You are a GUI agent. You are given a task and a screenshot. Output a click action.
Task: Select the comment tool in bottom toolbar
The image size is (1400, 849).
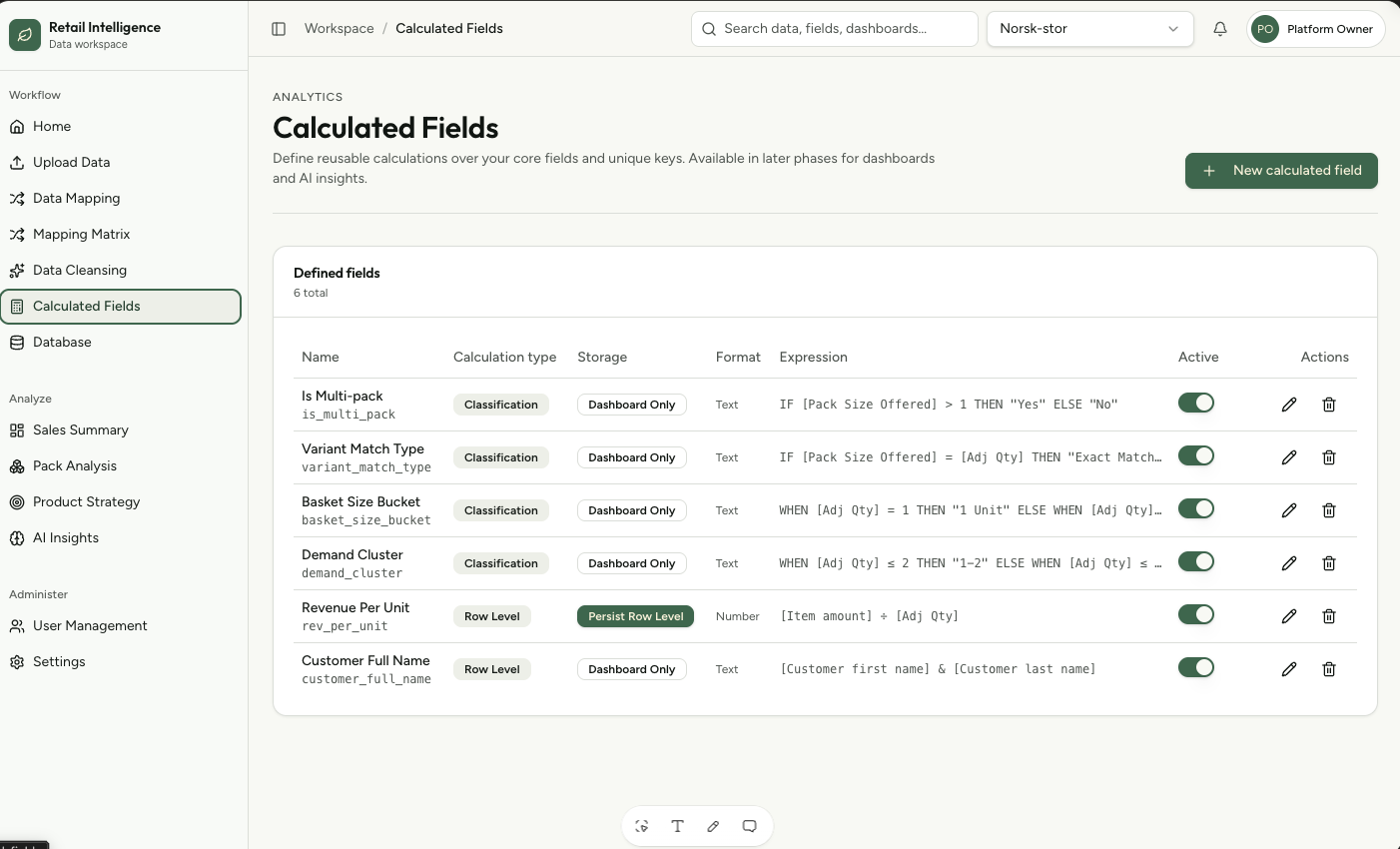(749, 826)
